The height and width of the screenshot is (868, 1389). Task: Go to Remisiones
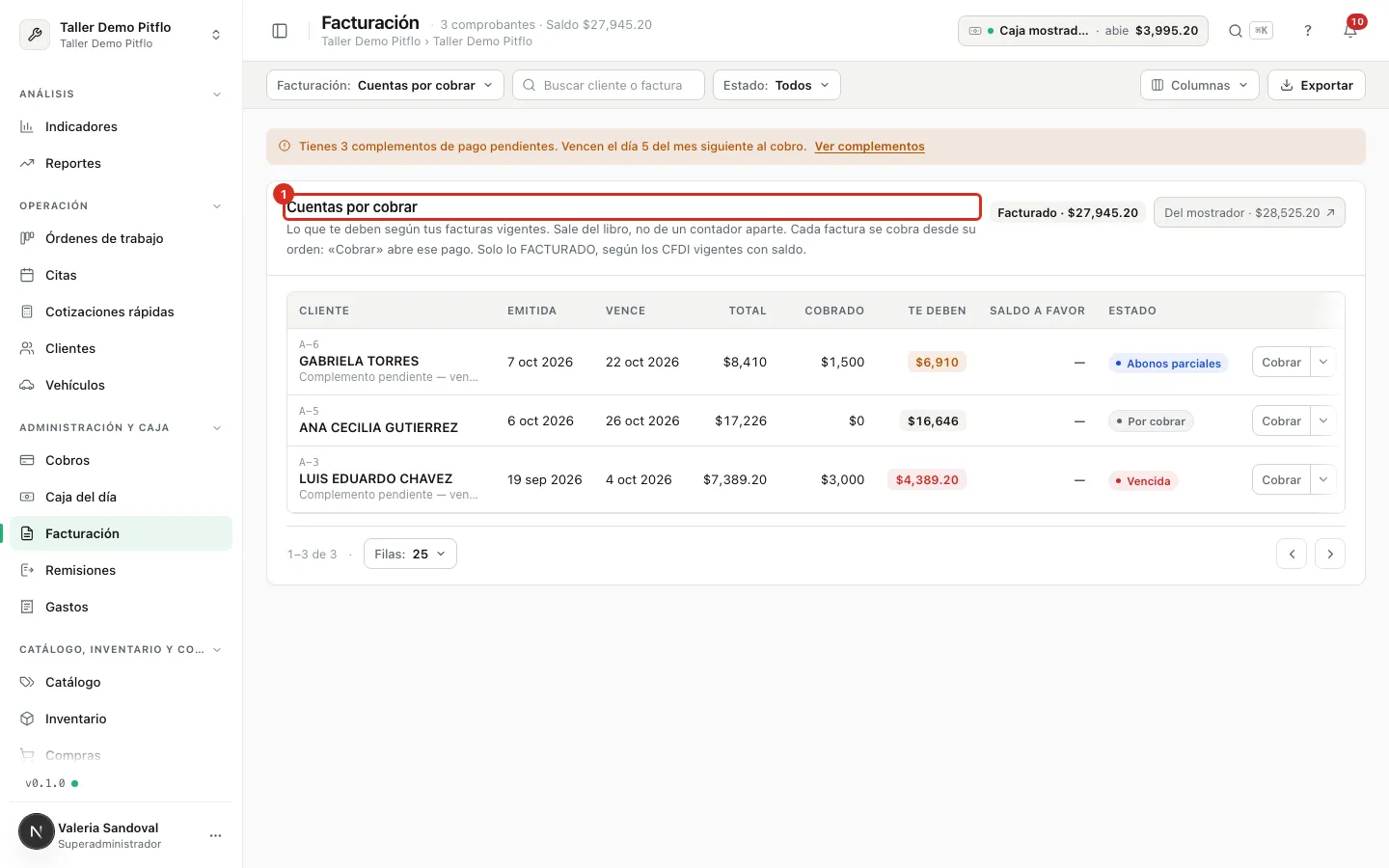point(122,570)
